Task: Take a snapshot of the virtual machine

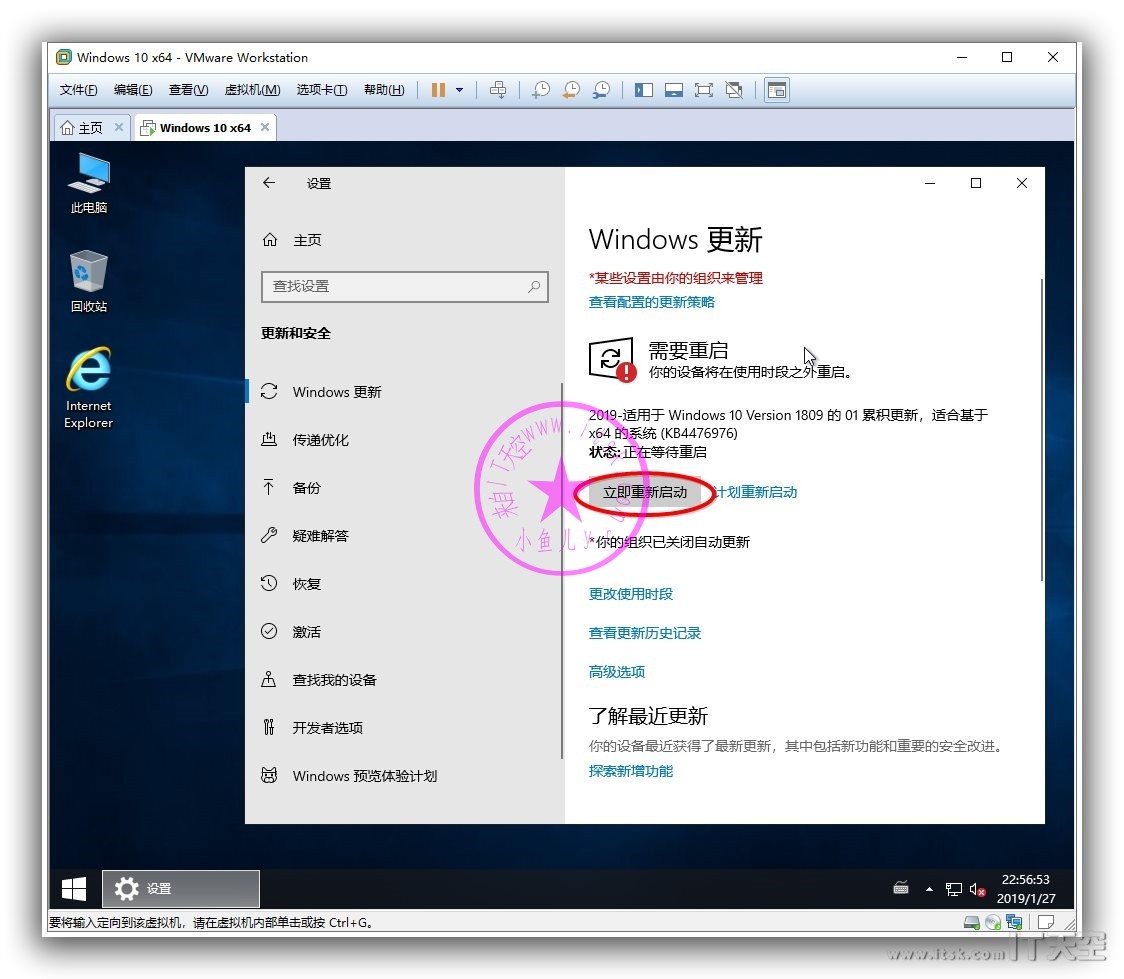Action: pos(541,90)
